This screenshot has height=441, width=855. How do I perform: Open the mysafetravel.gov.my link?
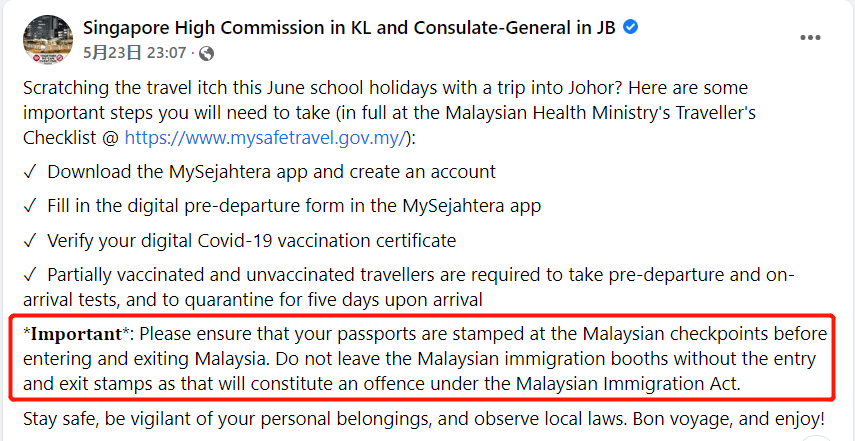pos(266,138)
